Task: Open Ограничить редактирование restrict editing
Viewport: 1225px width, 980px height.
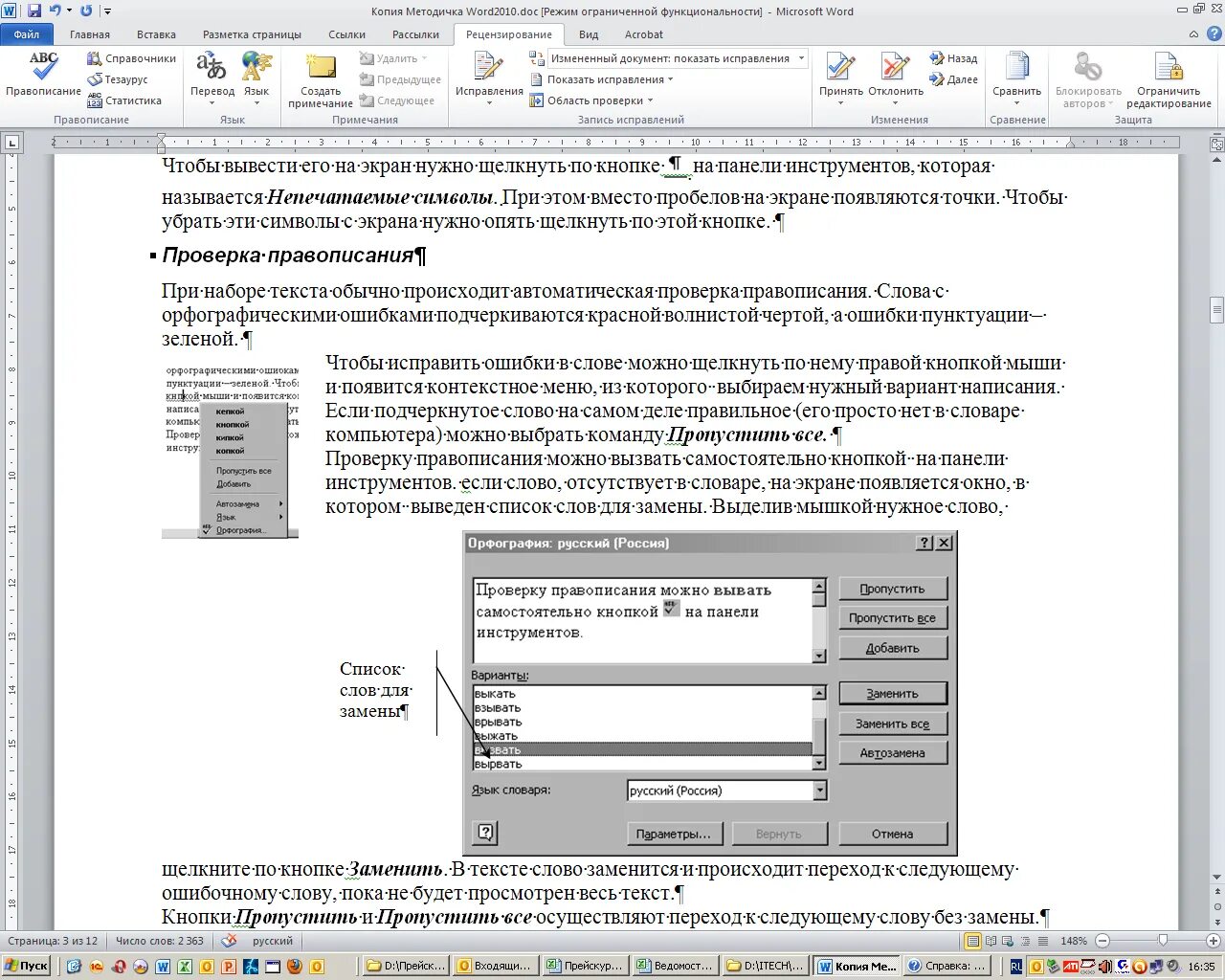Action: click(x=1169, y=80)
